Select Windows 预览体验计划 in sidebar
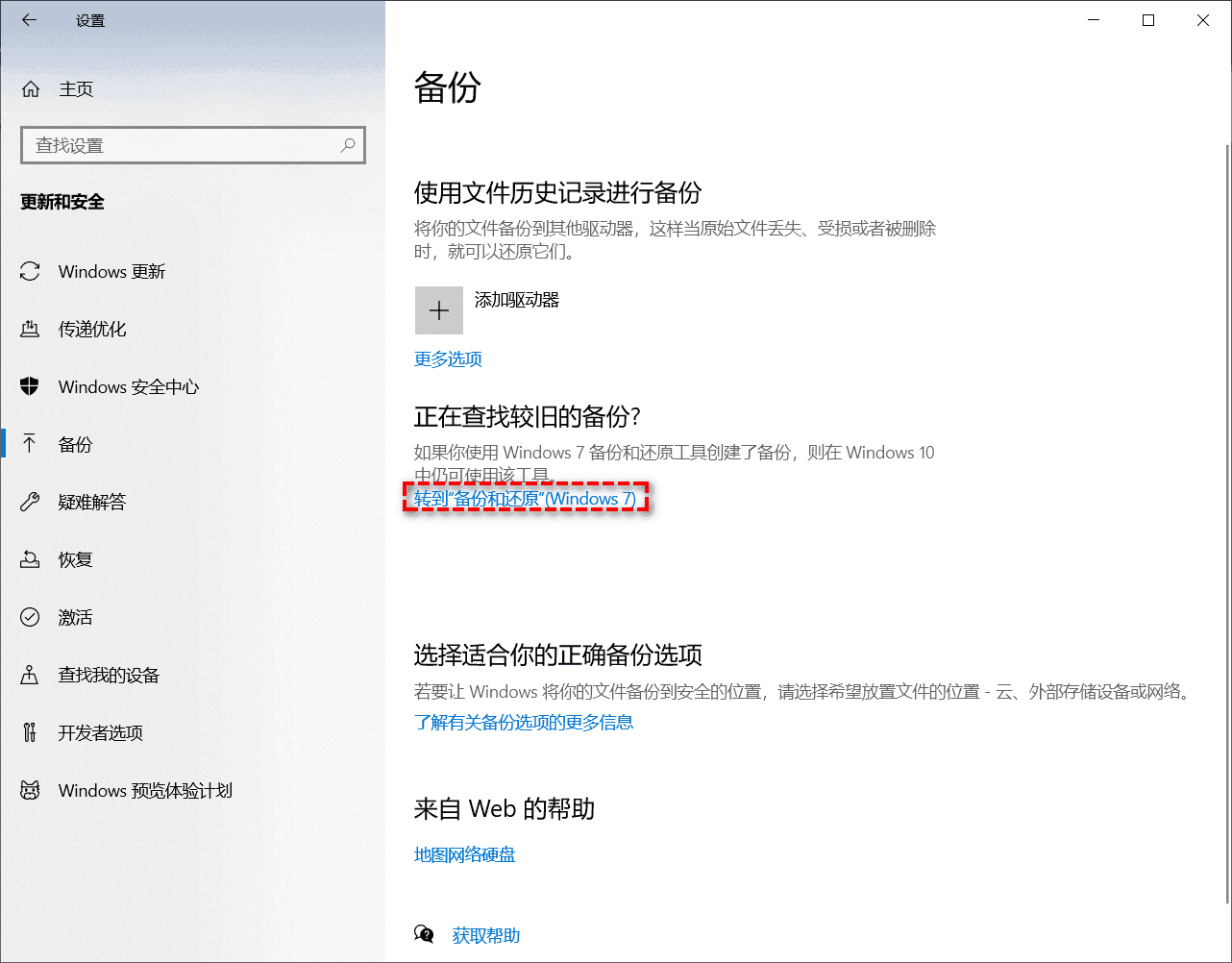Image resolution: width=1232 pixels, height=963 pixels. [145, 791]
